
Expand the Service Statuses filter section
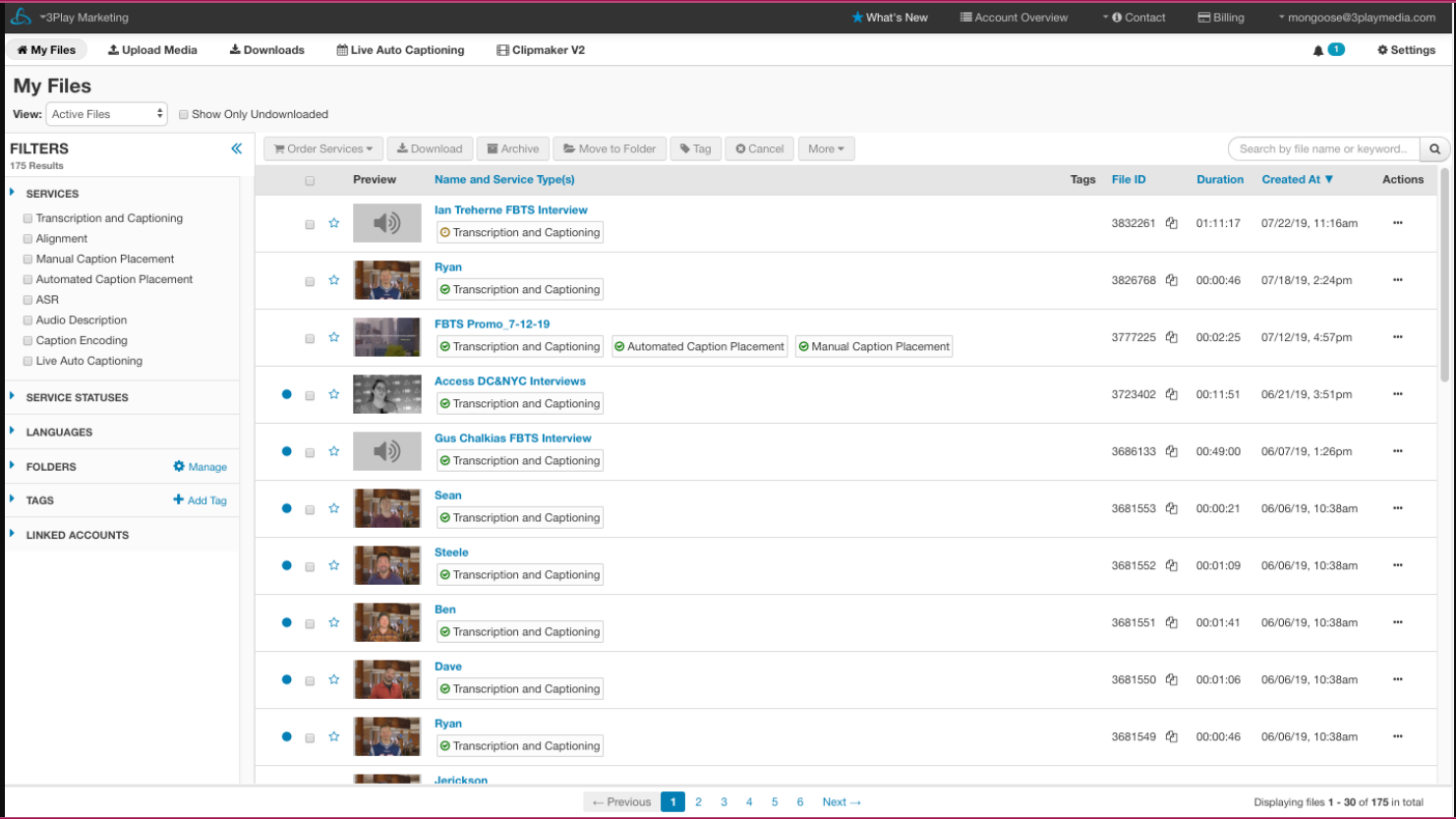(x=77, y=398)
